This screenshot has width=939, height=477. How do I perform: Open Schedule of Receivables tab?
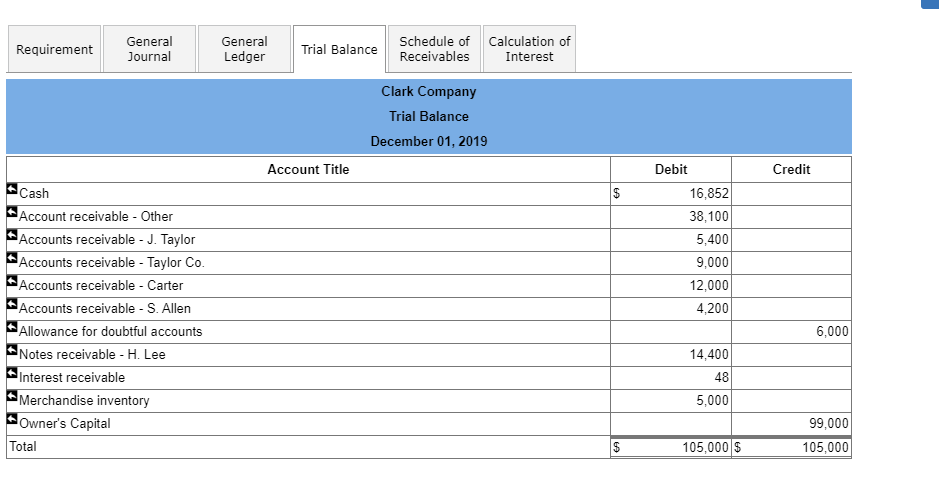434,49
